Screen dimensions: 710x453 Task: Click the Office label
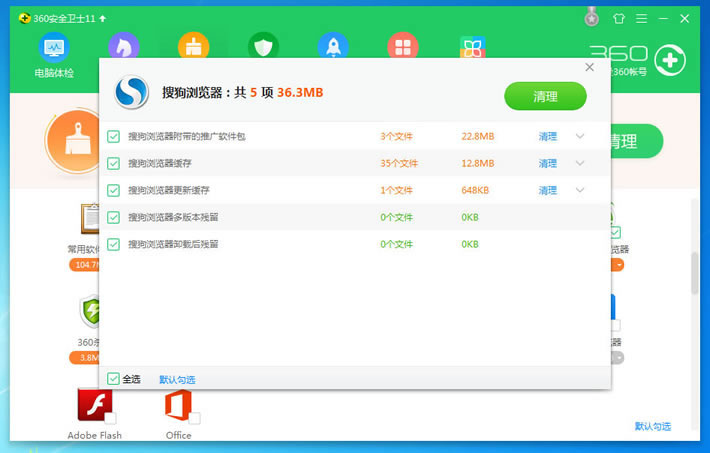pyautogui.click(x=178, y=435)
